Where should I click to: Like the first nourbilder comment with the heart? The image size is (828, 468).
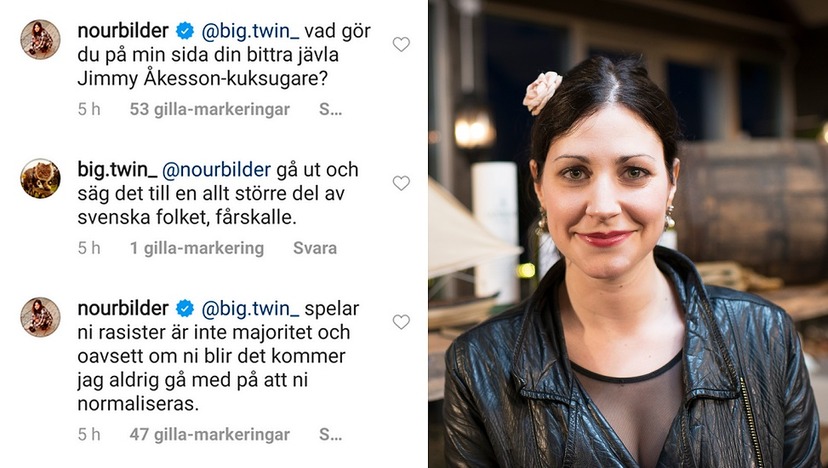[401, 44]
